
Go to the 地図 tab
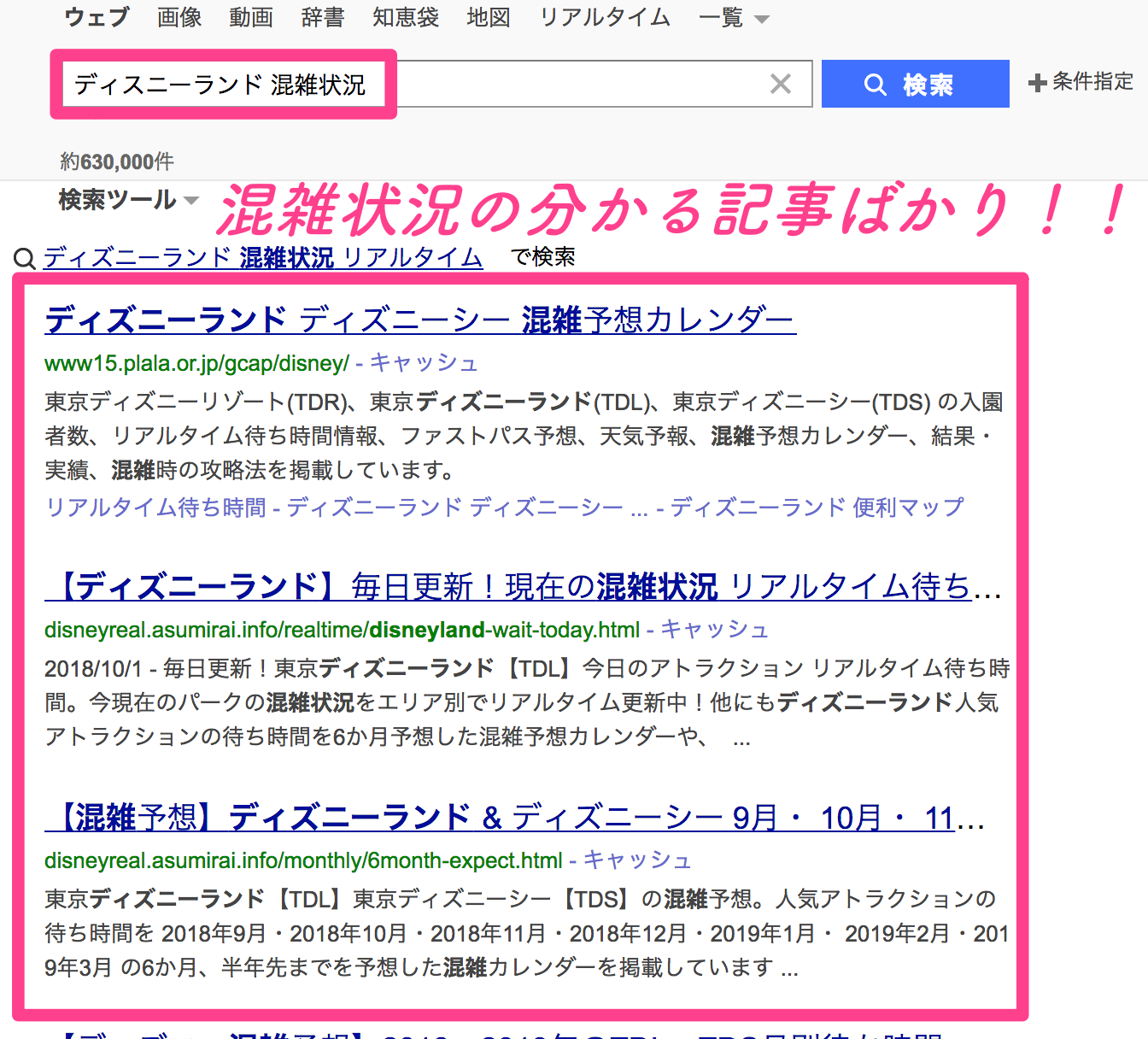(x=489, y=17)
